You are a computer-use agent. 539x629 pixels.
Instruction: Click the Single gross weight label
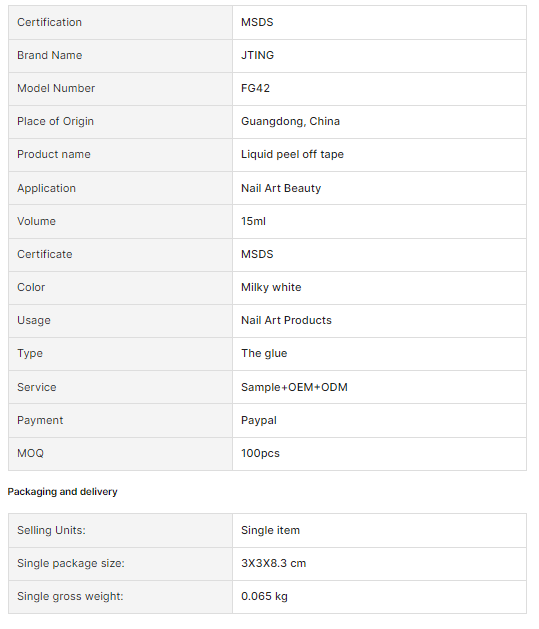[x=70, y=597]
